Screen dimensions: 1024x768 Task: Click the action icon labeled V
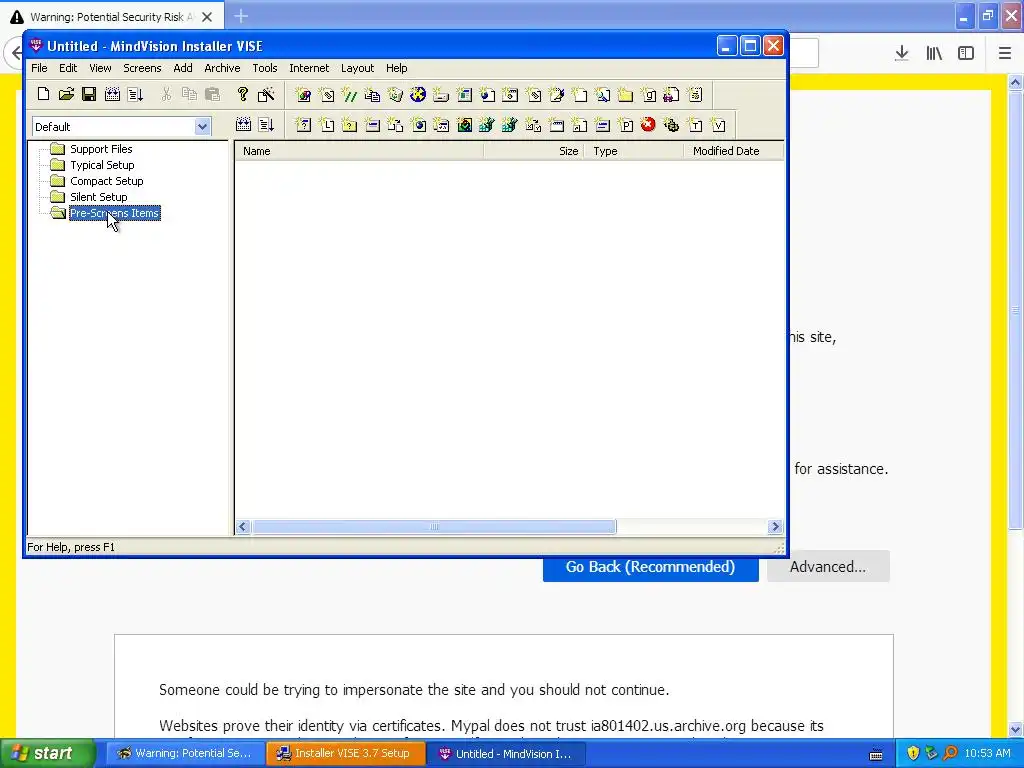(x=718, y=125)
